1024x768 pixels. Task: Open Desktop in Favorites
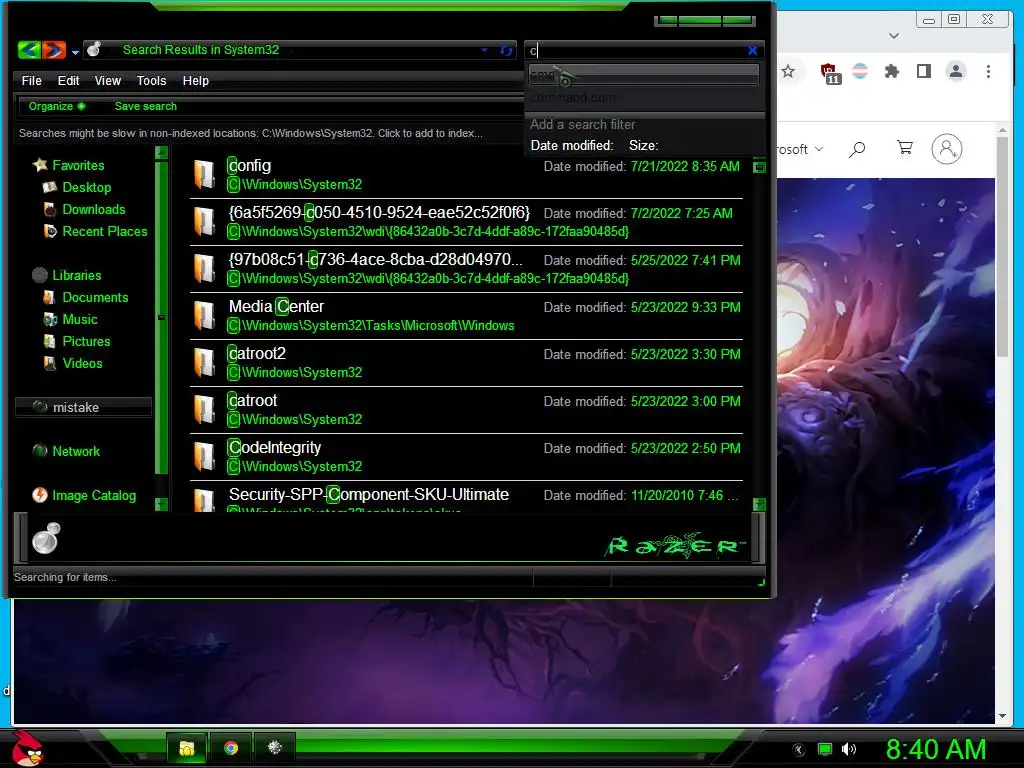87,187
